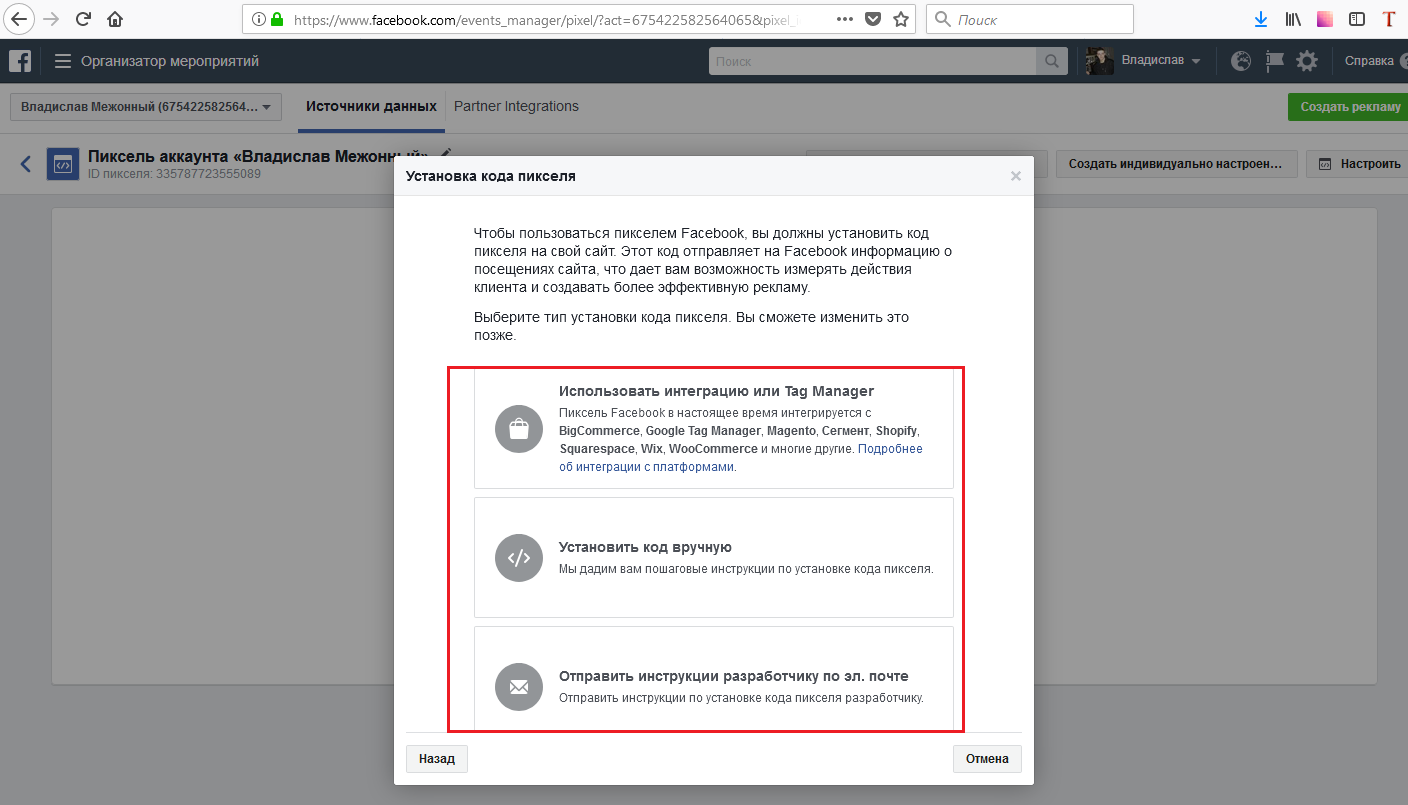Image resolution: width=1408 pixels, height=805 pixels.
Task: Edit the pixel name with the pencil icon
Action: [447, 153]
